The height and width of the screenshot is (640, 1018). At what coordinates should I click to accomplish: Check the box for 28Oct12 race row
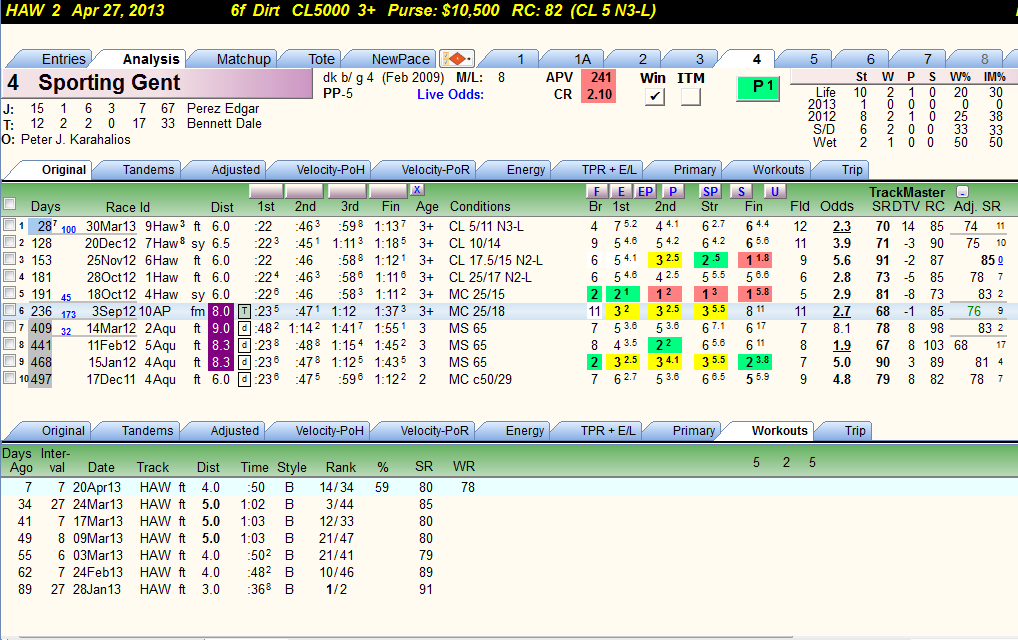10,276
